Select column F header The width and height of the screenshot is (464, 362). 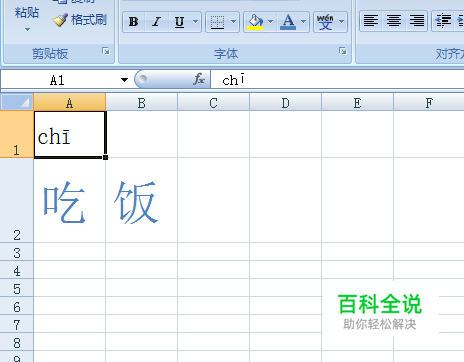coord(429,103)
